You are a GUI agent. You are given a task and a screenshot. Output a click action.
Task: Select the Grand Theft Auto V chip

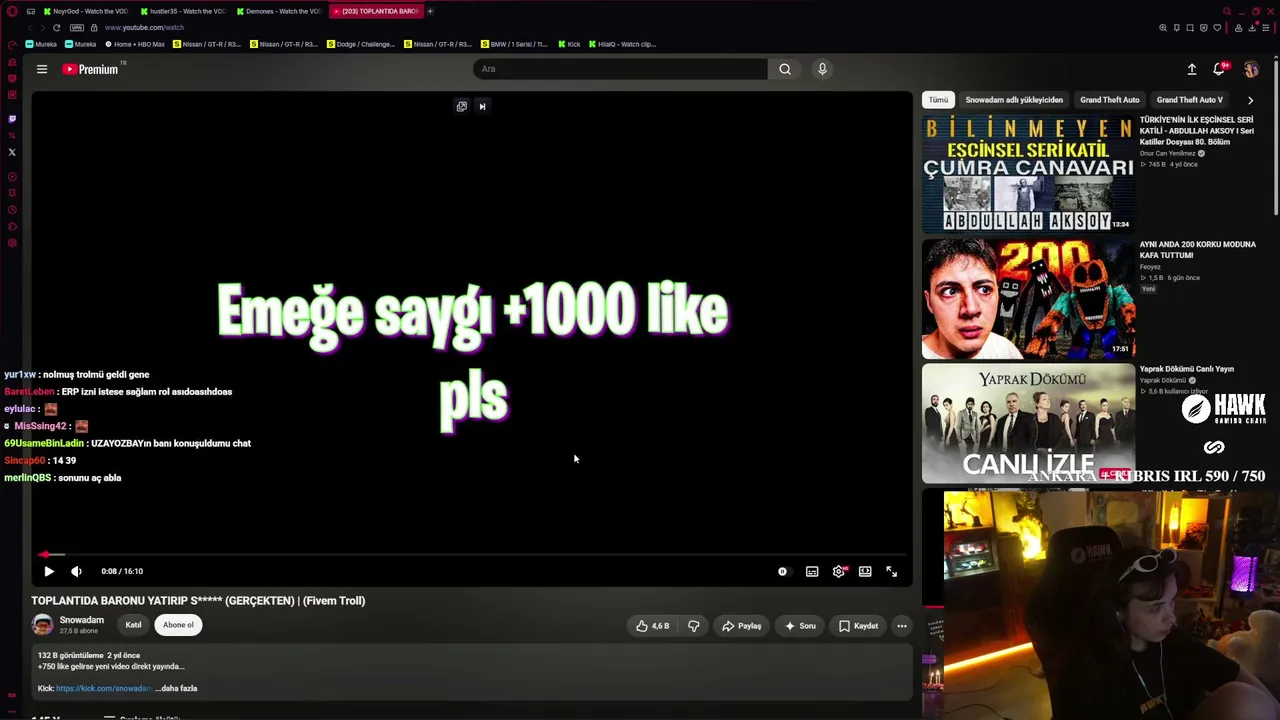click(1190, 100)
